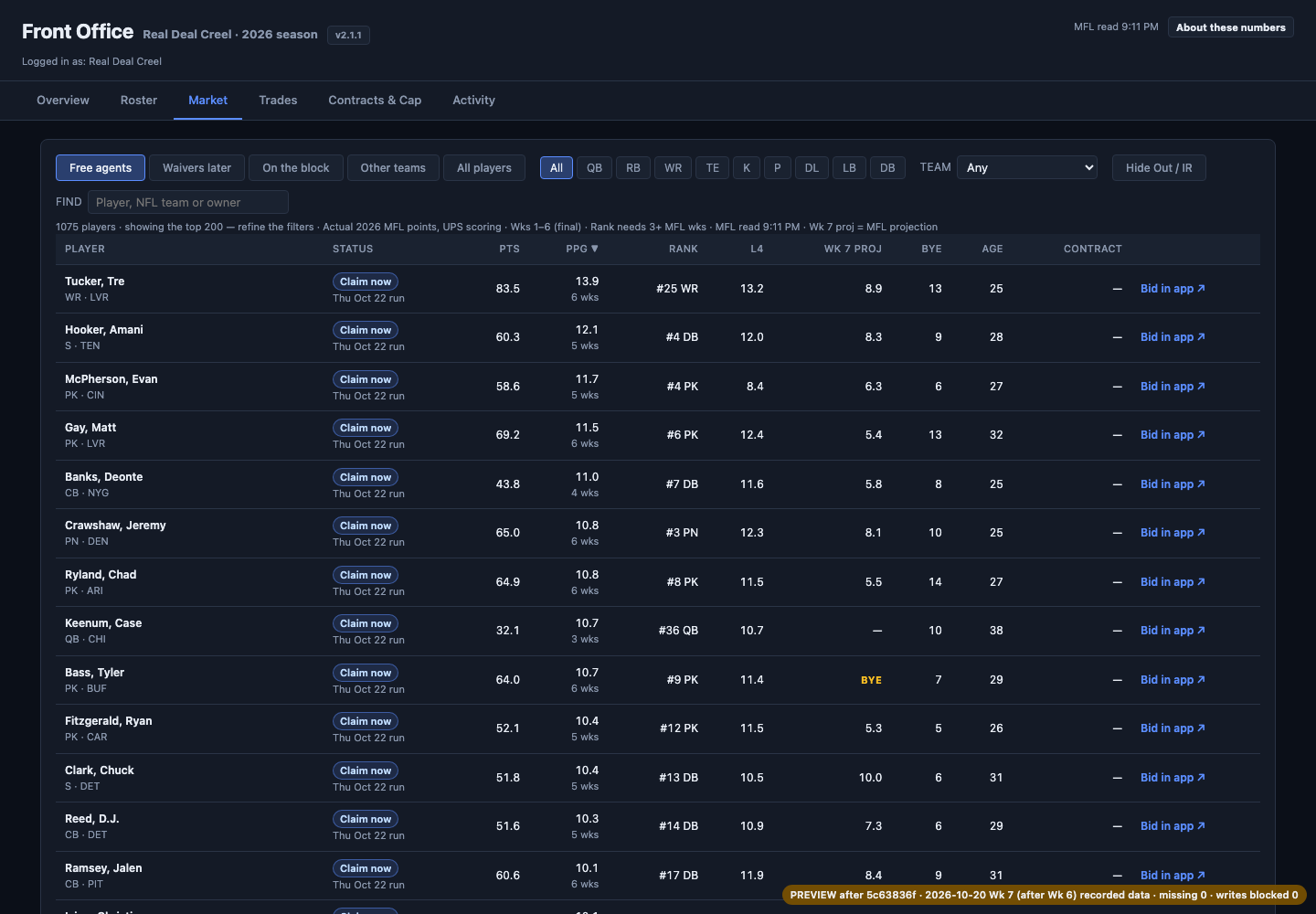Select the Other teams filter
The width and height of the screenshot is (1316, 914).
[393, 168]
